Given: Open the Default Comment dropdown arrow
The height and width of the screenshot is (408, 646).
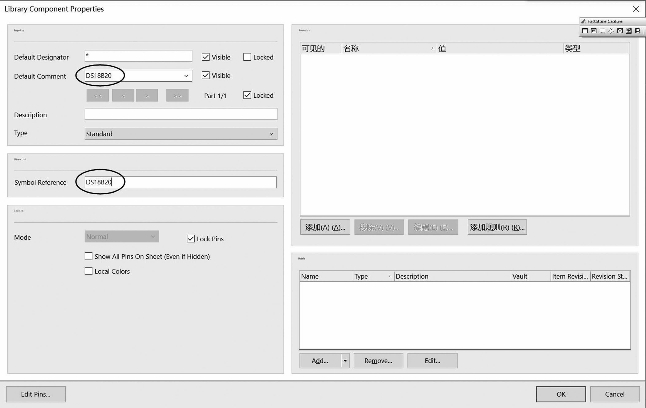Looking at the screenshot, I should (186, 76).
